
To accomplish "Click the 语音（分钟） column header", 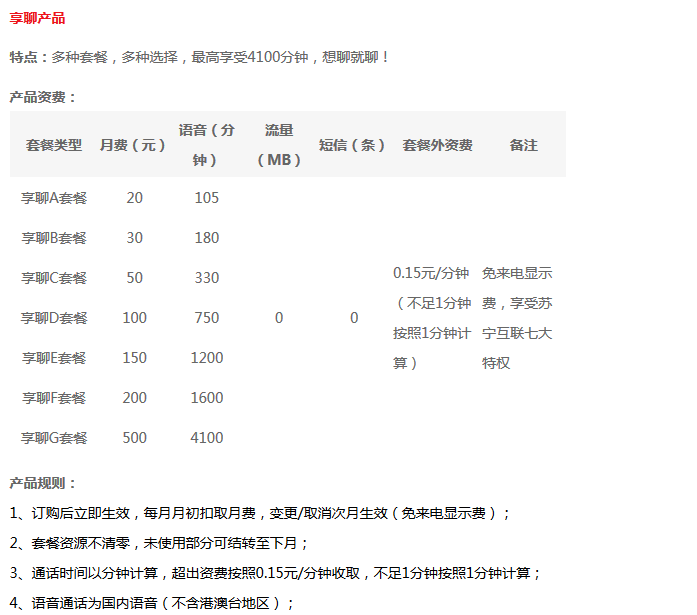I will 206,145.
